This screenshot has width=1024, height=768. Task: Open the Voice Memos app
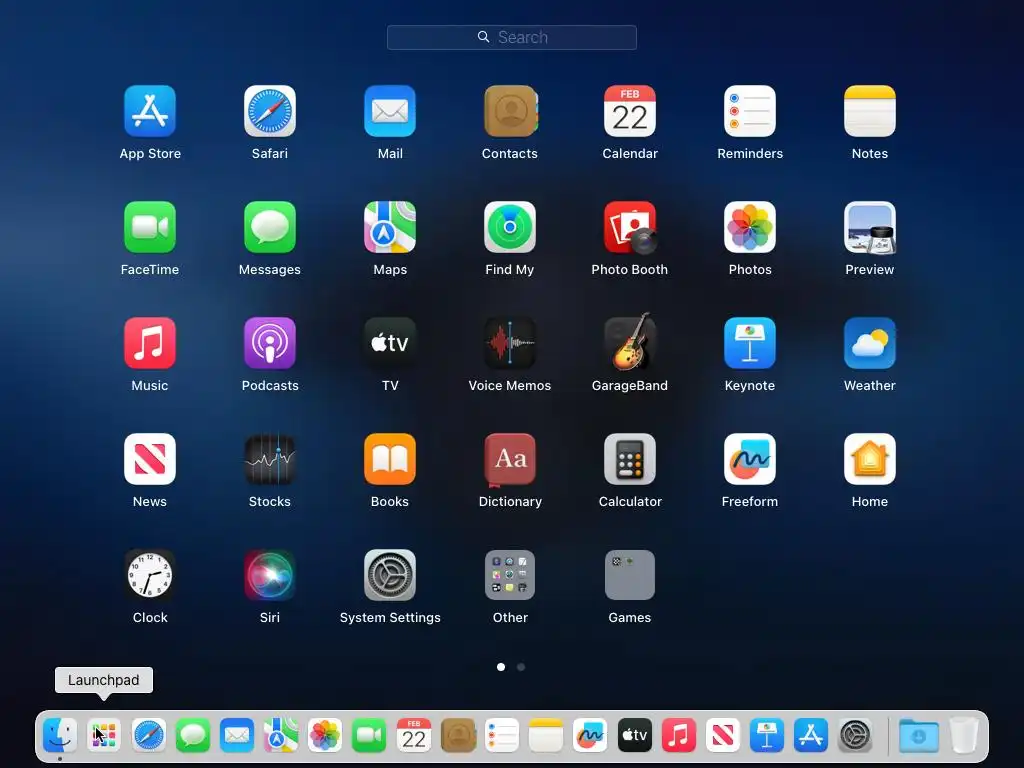coord(510,343)
